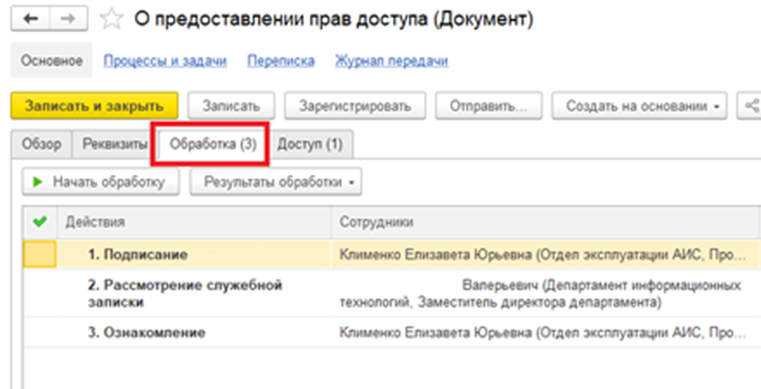Switch to the Доступ (1) tab
The height and width of the screenshot is (389, 761).
coord(310,144)
